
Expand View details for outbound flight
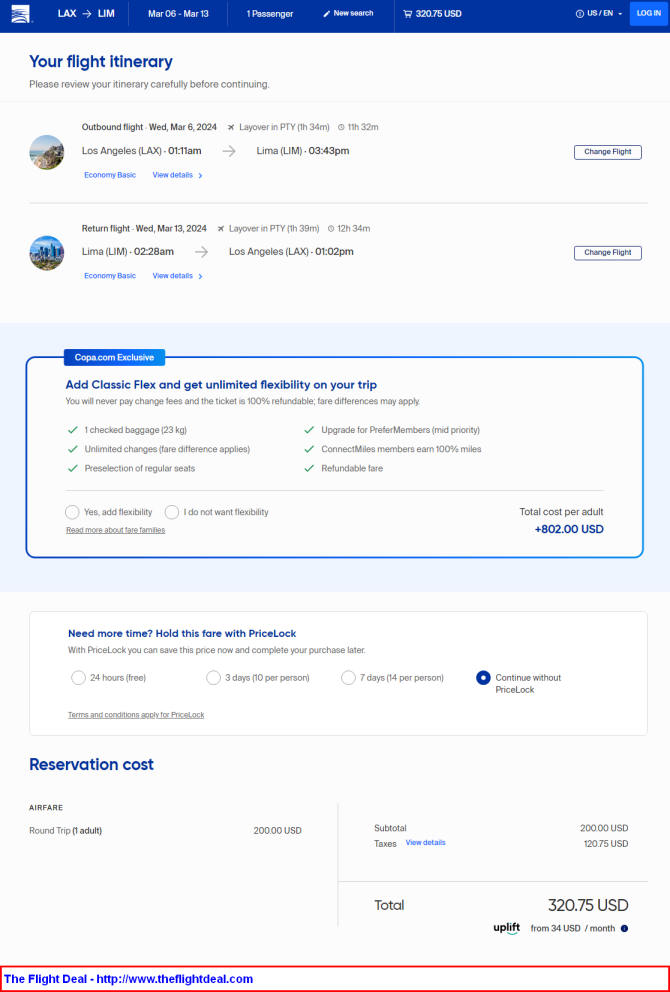178,175
